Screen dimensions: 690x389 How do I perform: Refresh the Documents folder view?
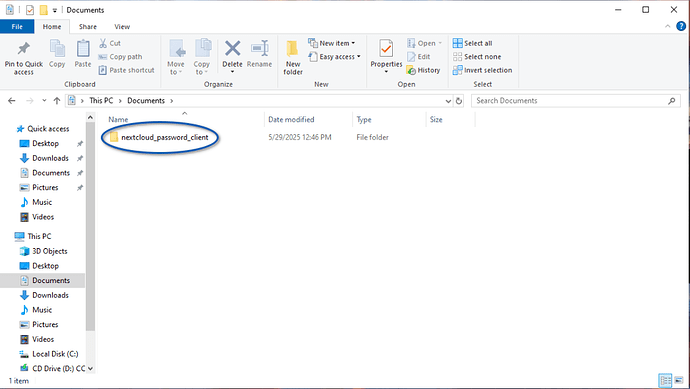(459, 101)
